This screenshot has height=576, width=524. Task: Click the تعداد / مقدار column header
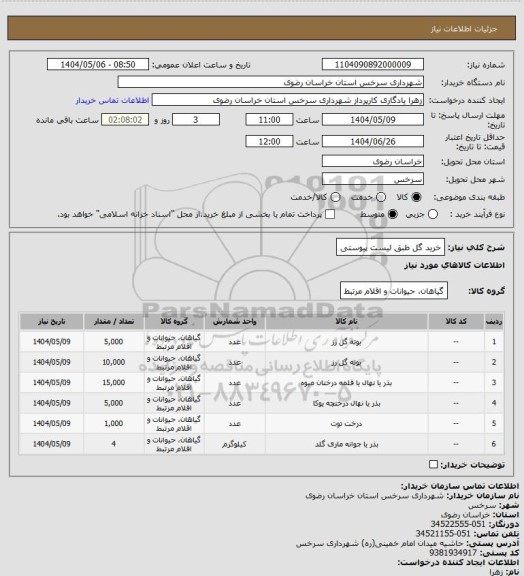point(114,321)
